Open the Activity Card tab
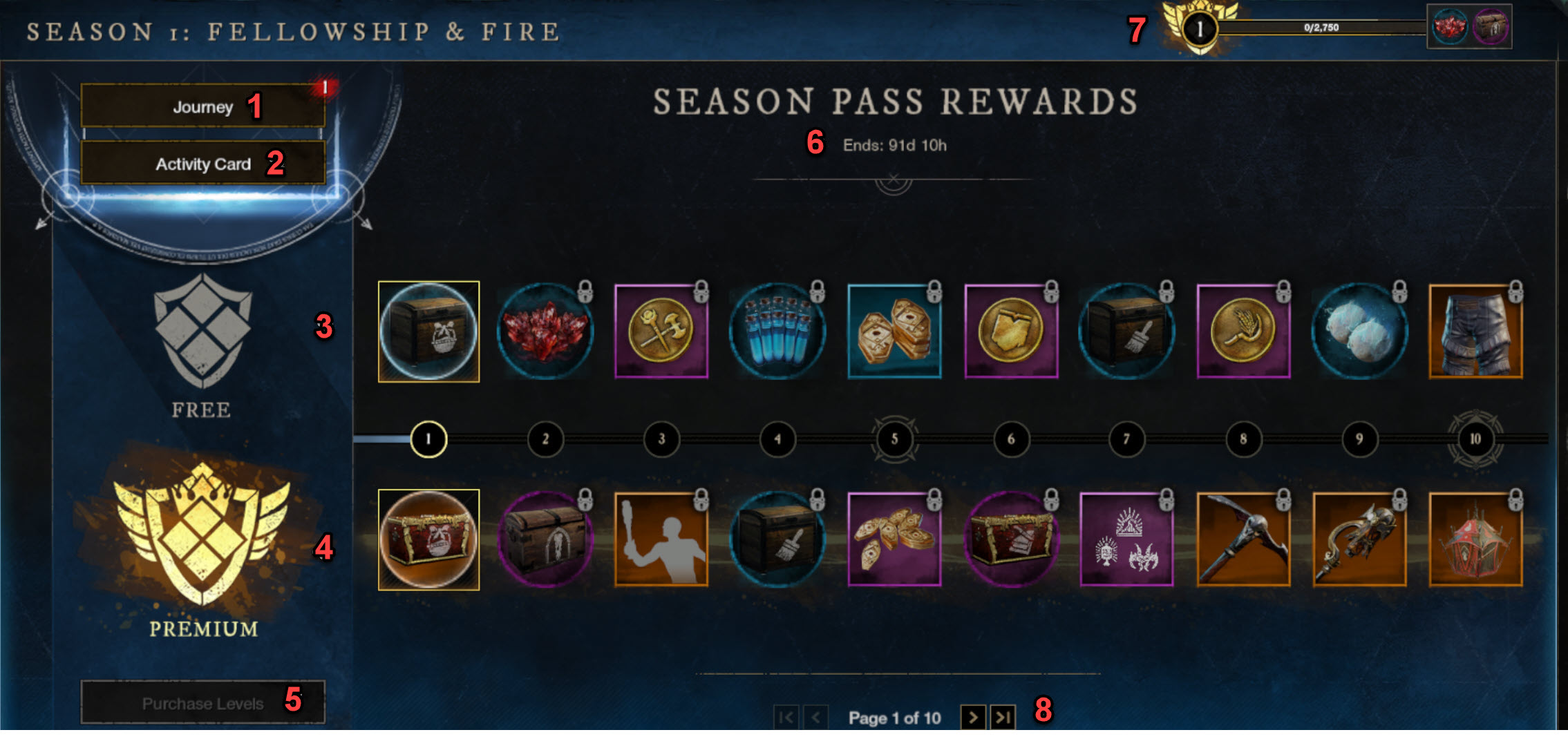This screenshot has width=1568, height=739. [202, 164]
